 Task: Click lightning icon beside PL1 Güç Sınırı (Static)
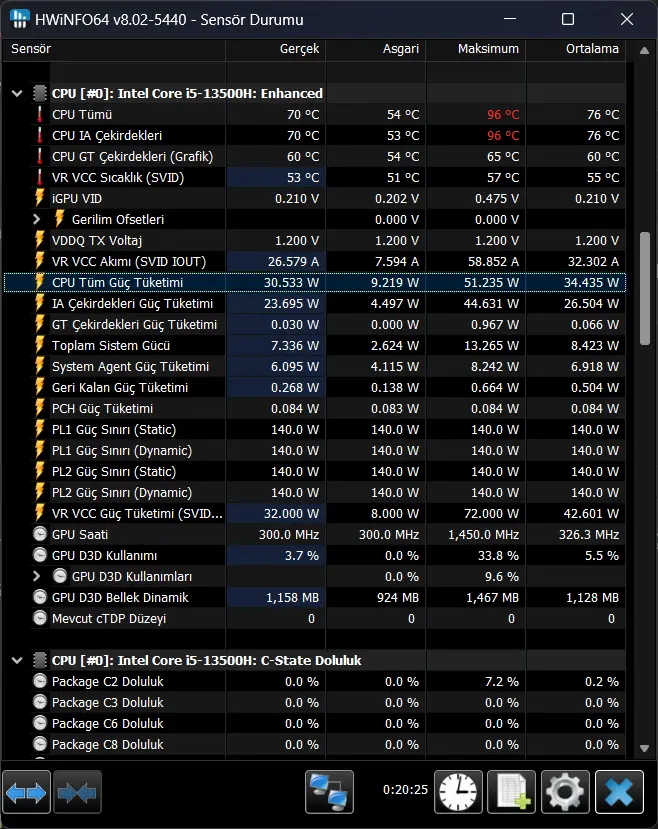(x=40, y=429)
